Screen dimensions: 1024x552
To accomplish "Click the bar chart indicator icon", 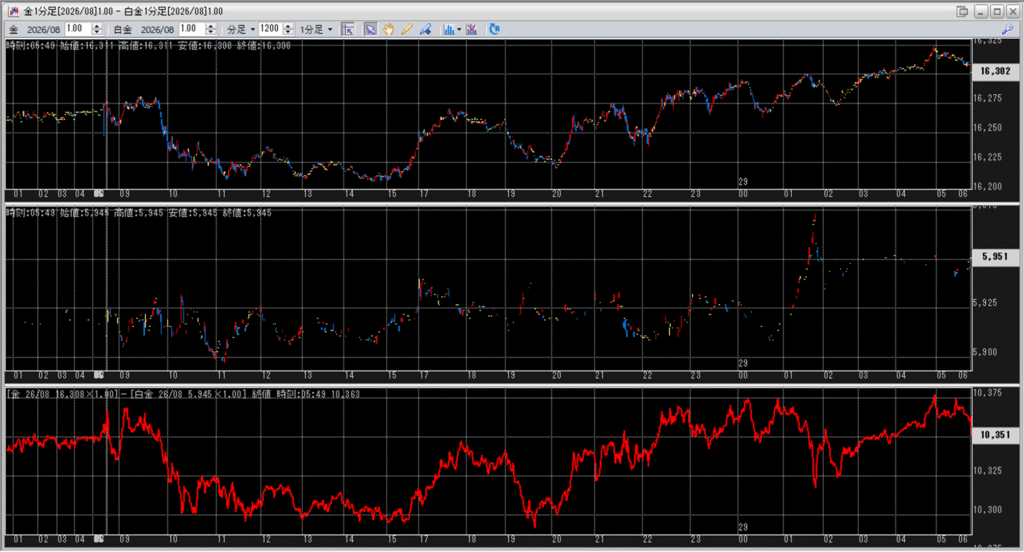I will [448, 29].
